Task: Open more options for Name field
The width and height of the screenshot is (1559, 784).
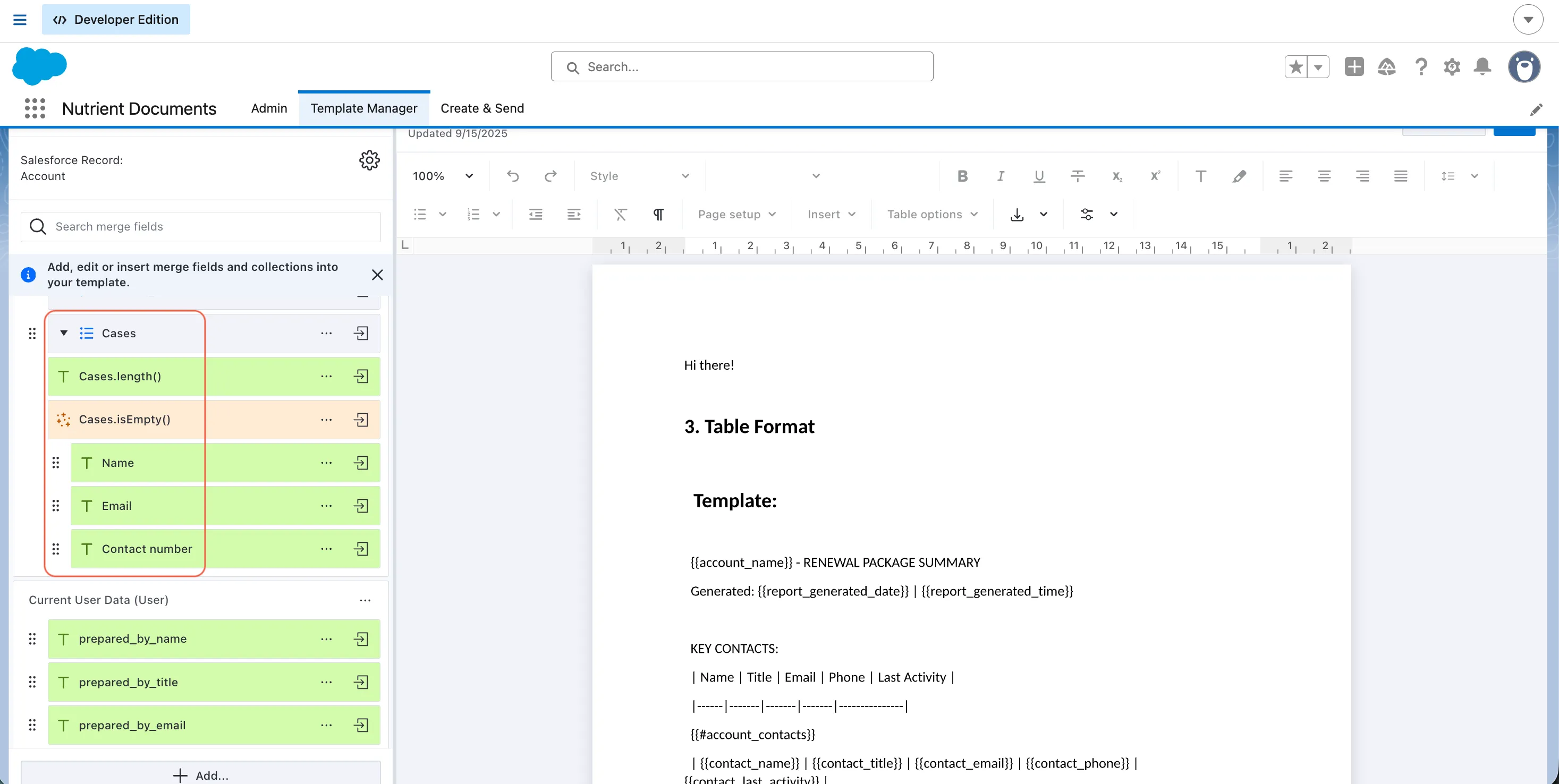Action: point(326,463)
